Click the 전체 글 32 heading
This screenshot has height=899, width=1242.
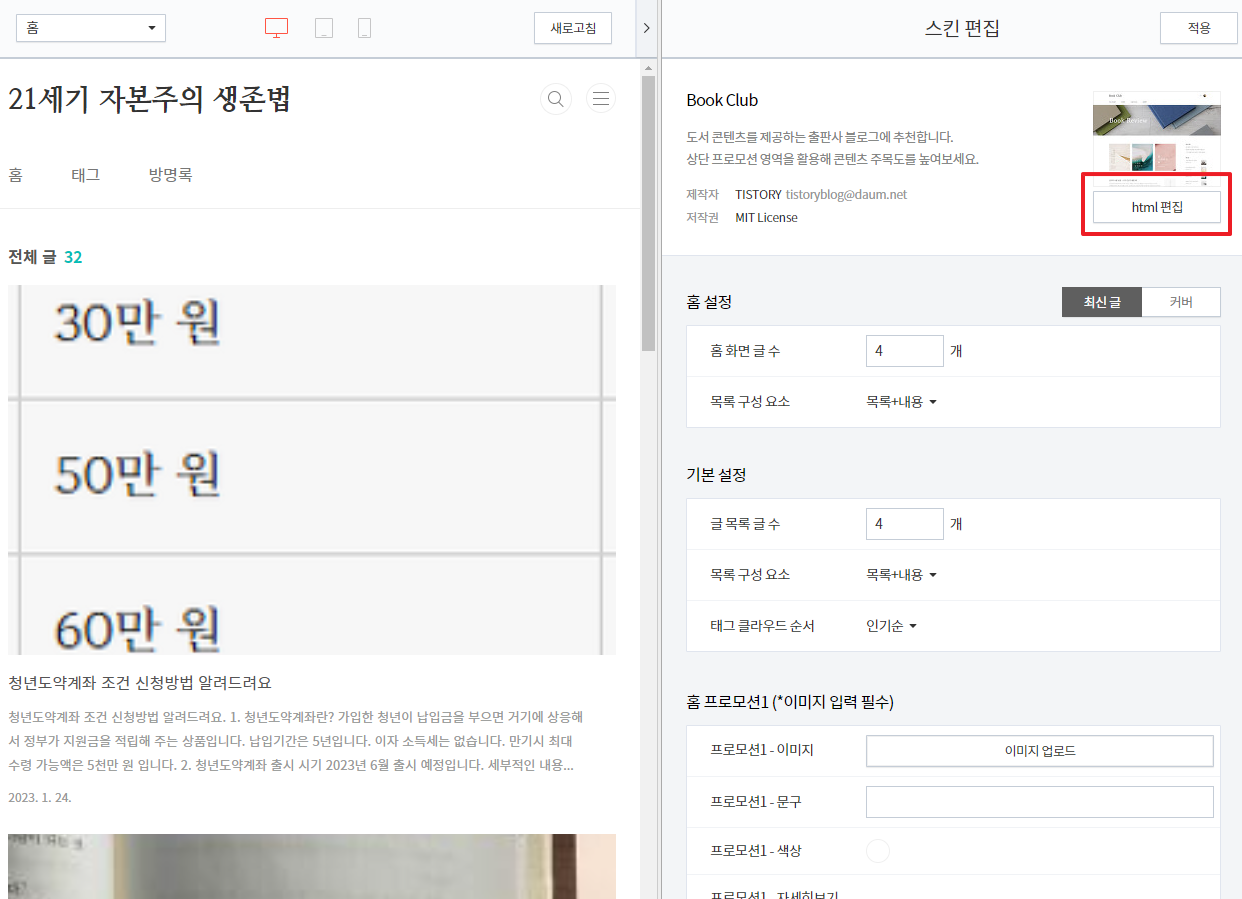pyautogui.click(x=45, y=257)
